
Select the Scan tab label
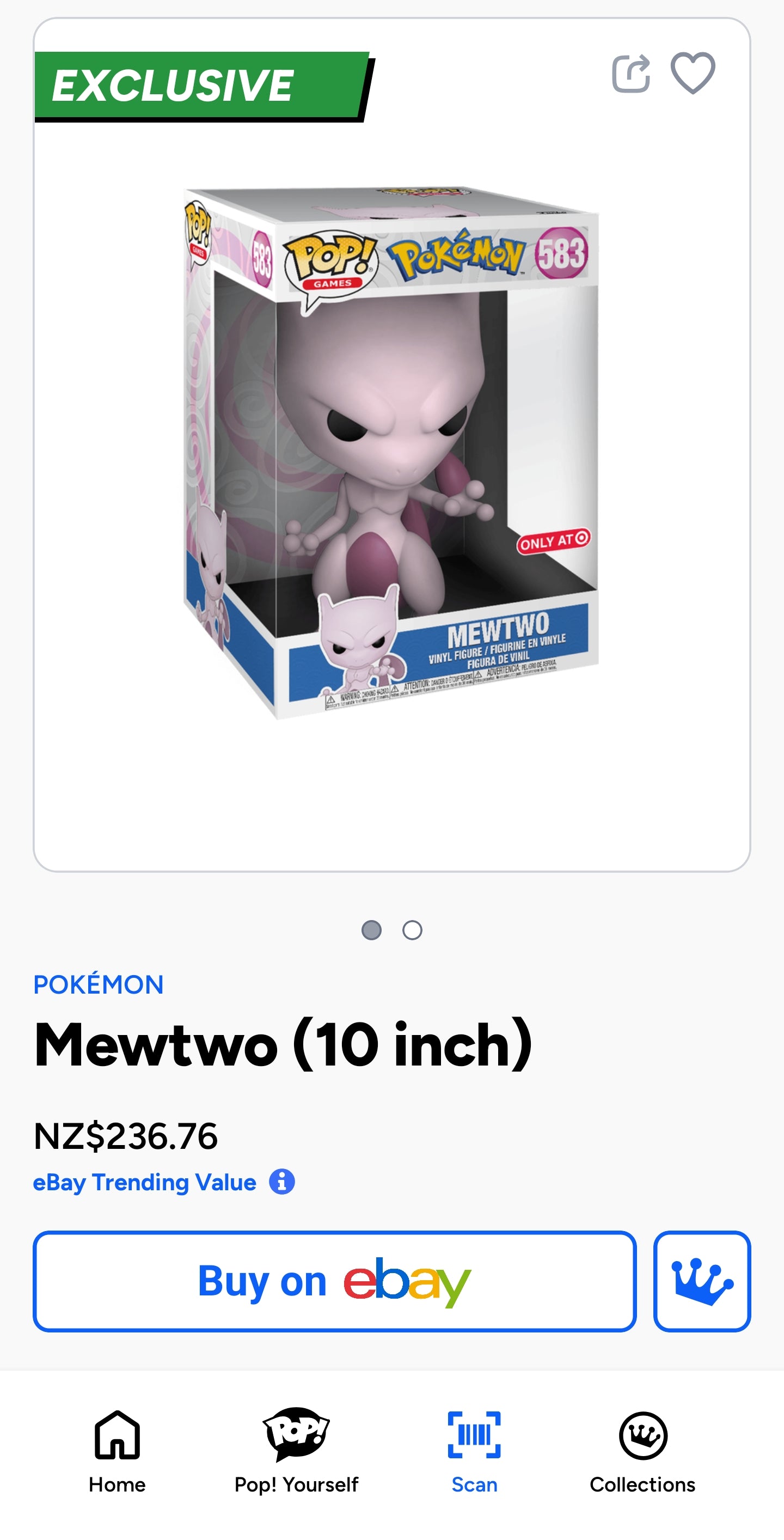(474, 1484)
